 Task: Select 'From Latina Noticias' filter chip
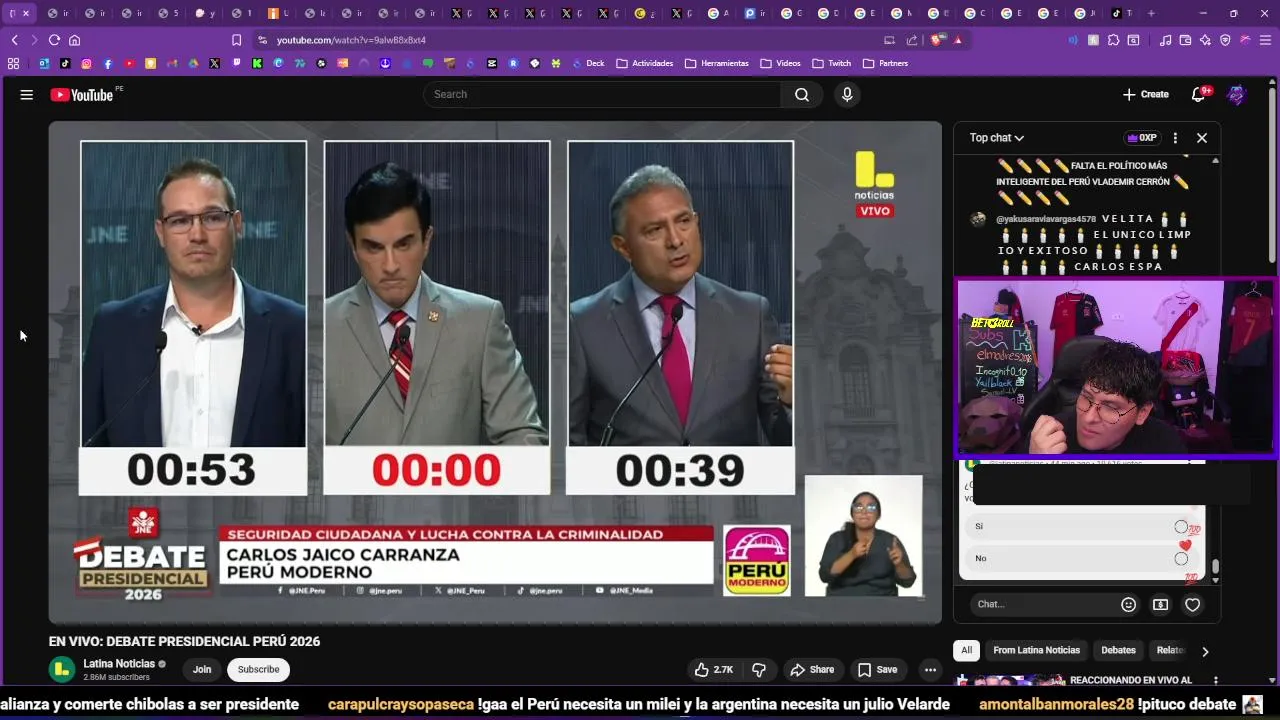tap(1036, 650)
